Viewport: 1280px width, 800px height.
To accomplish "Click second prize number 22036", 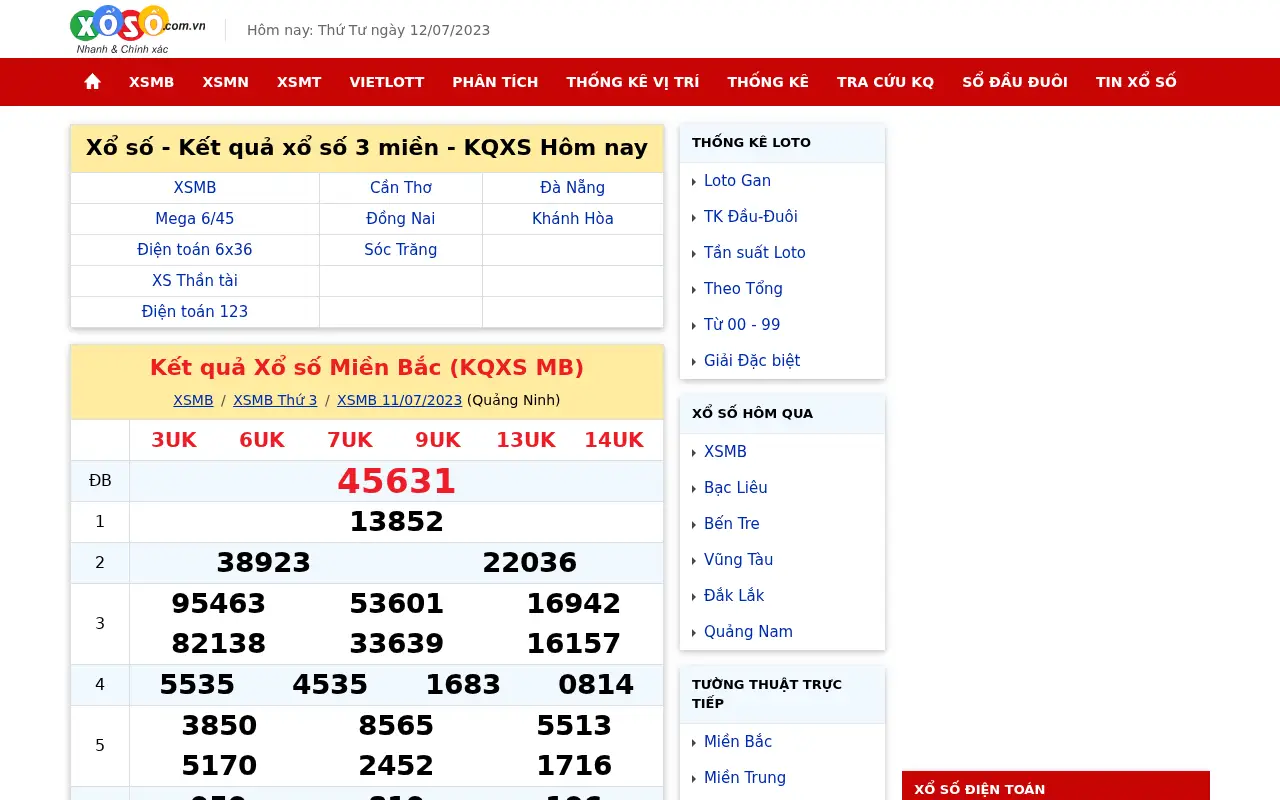I will click(x=530, y=563).
